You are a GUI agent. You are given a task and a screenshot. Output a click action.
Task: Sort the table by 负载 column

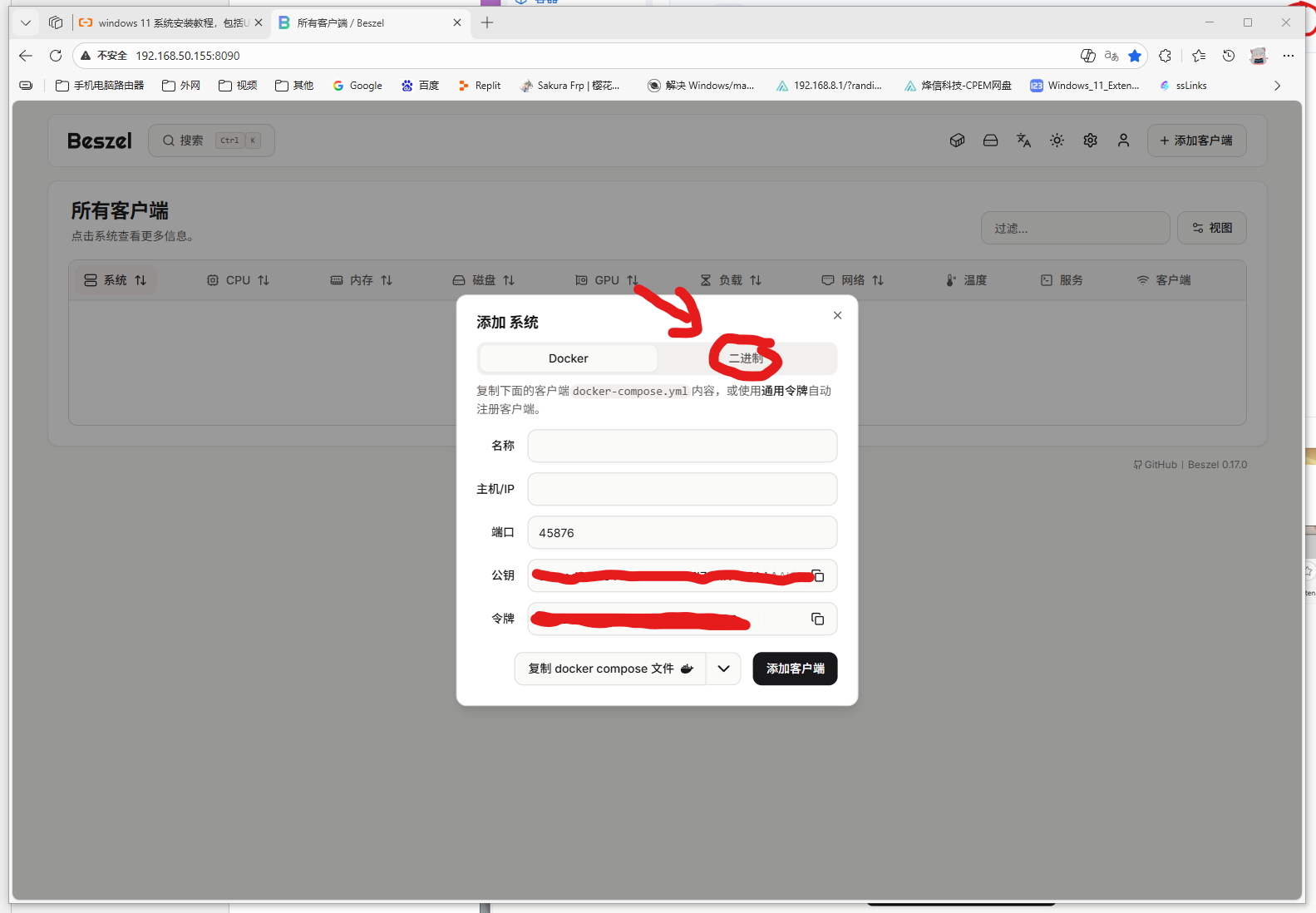(730, 280)
